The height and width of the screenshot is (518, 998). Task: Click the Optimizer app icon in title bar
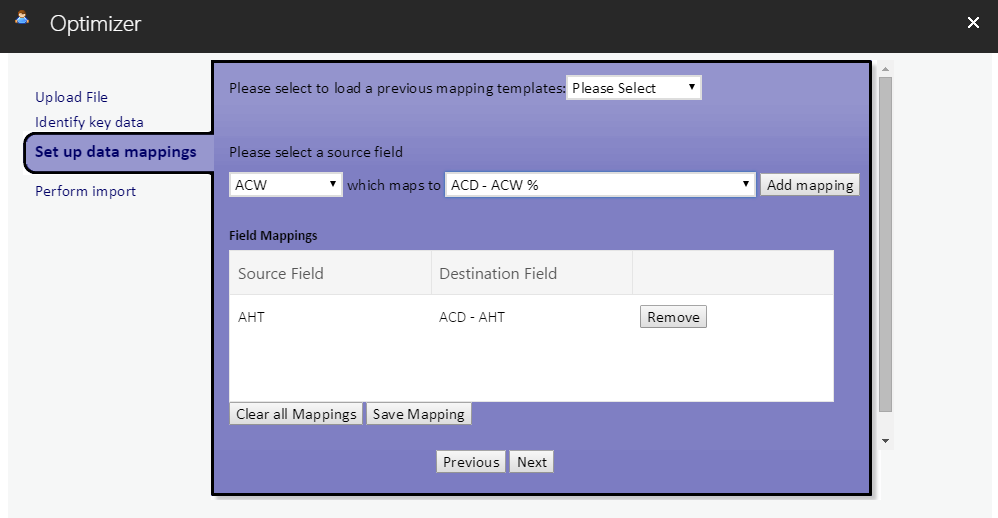click(x=22, y=19)
